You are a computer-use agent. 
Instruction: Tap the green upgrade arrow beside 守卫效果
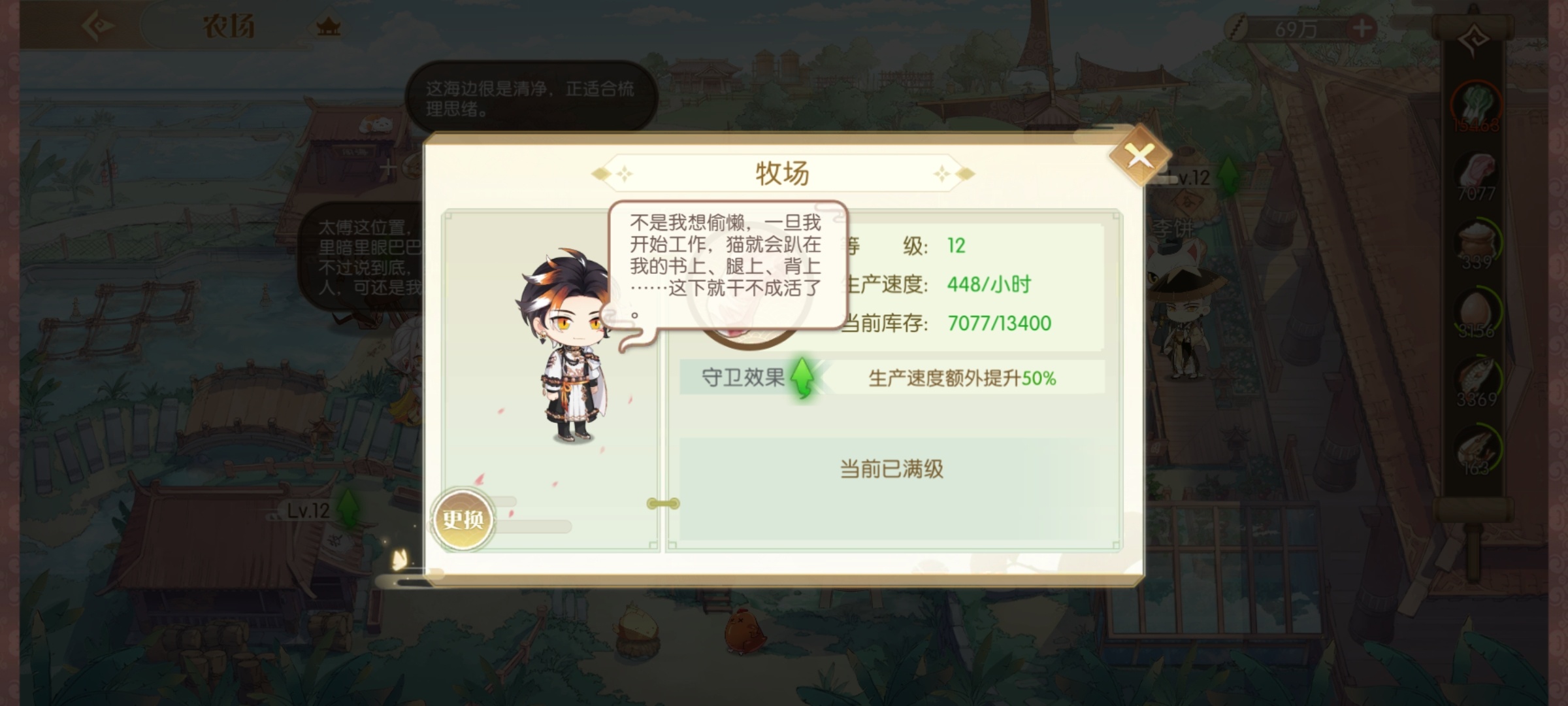[803, 378]
